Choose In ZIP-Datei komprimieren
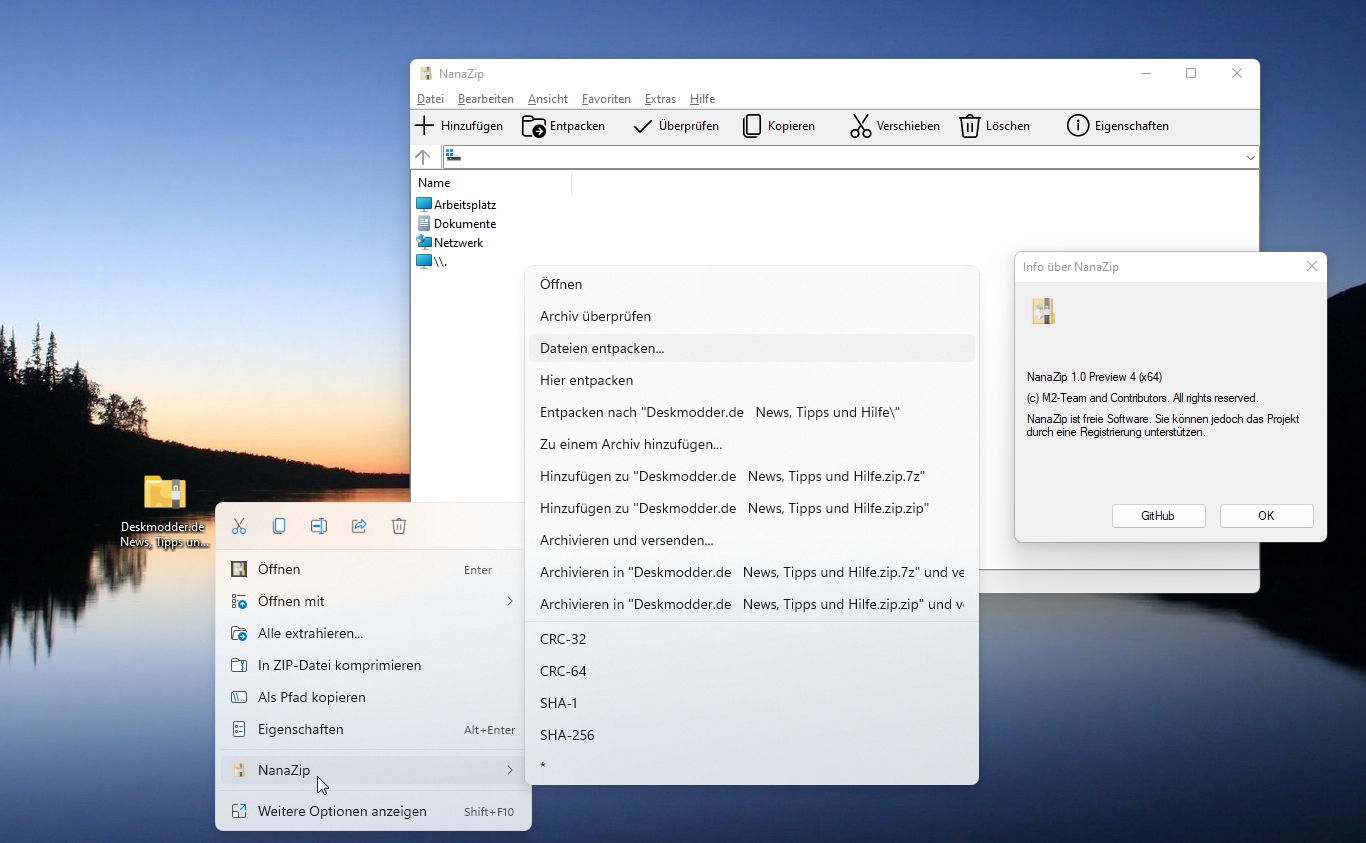The width and height of the screenshot is (1366, 843). click(x=373, y=665)
